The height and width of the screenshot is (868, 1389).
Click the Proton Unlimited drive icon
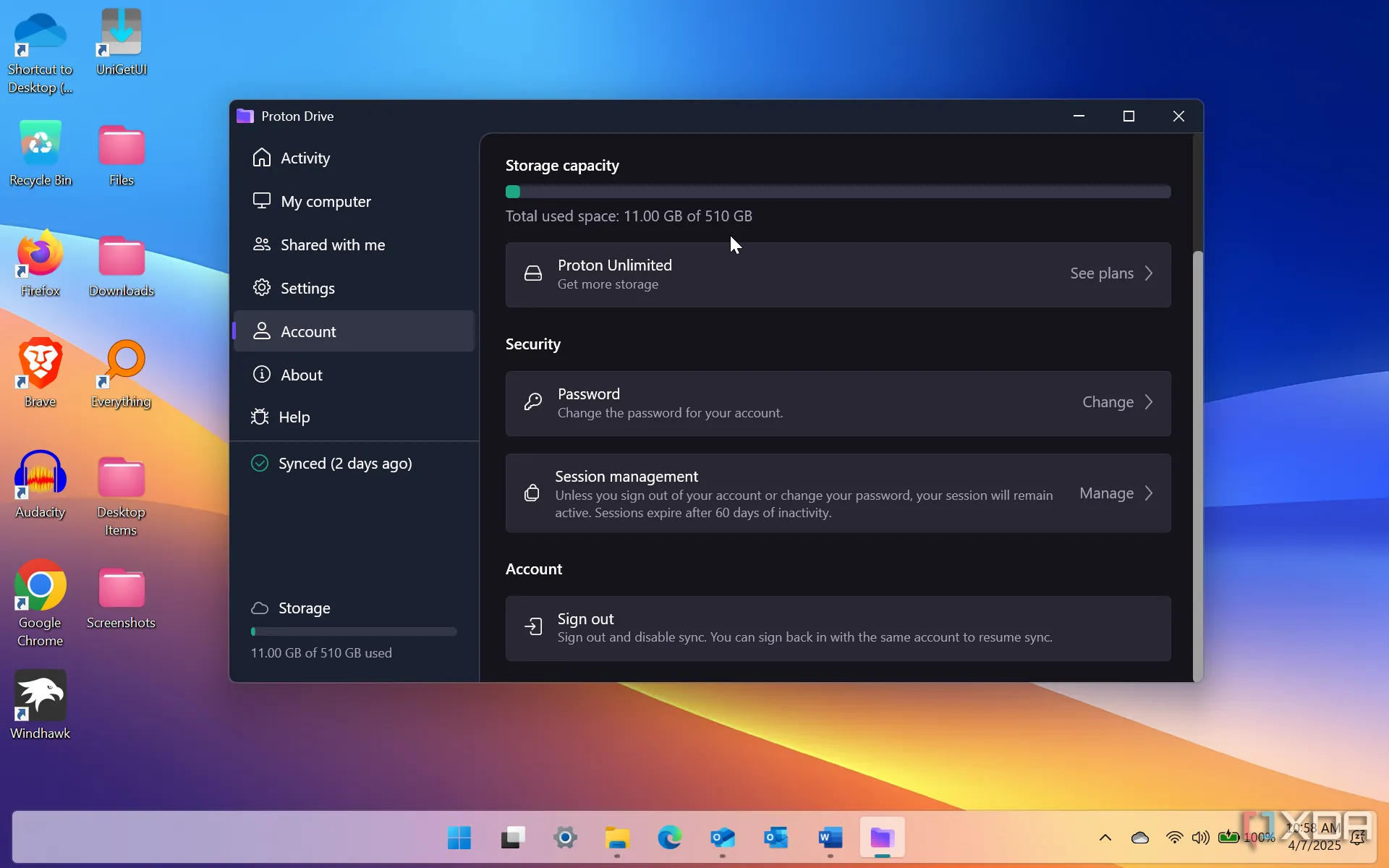[x=533, y=273]
